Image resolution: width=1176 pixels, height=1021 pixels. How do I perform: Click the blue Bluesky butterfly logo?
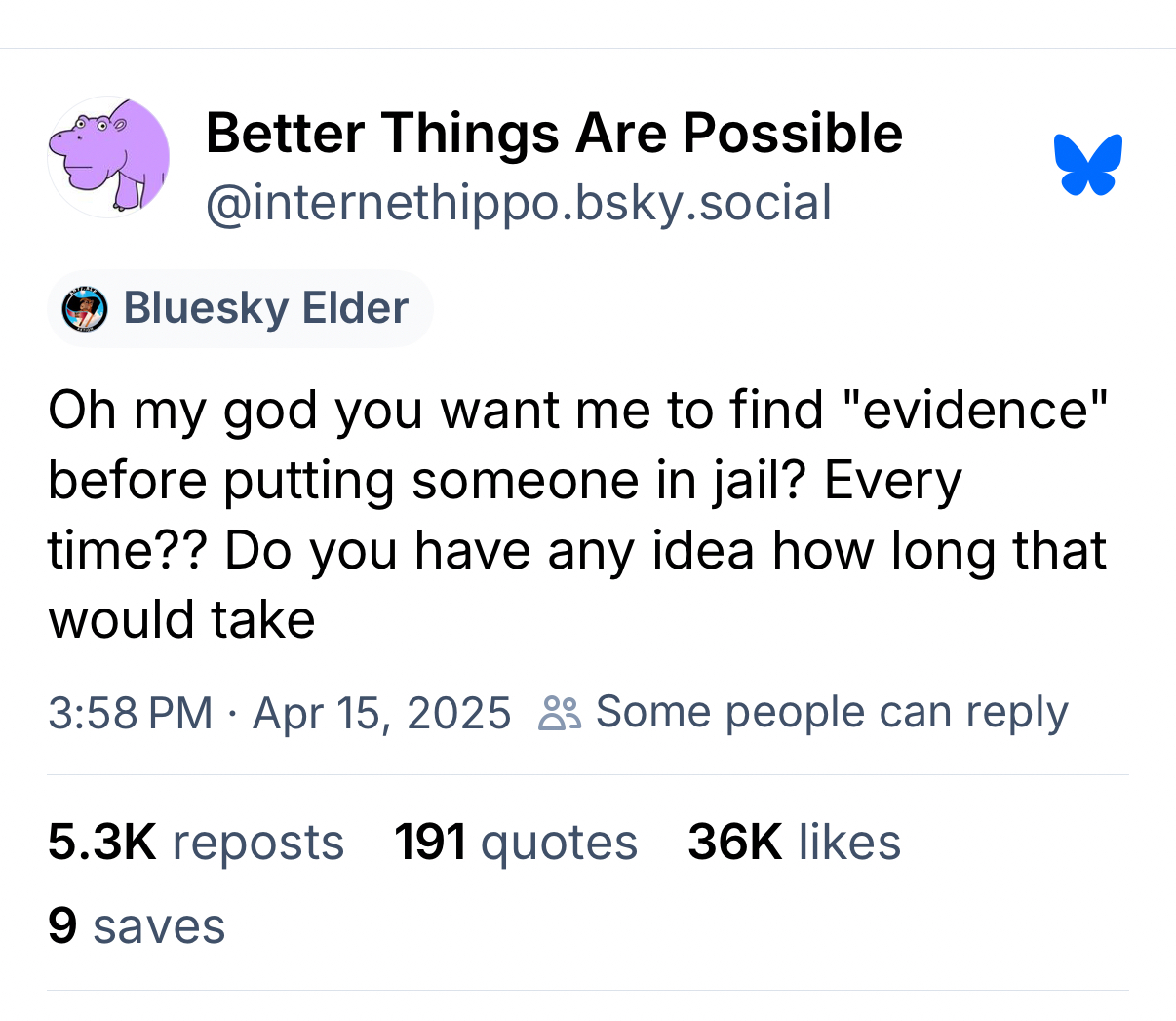(x=1087, y=164)
